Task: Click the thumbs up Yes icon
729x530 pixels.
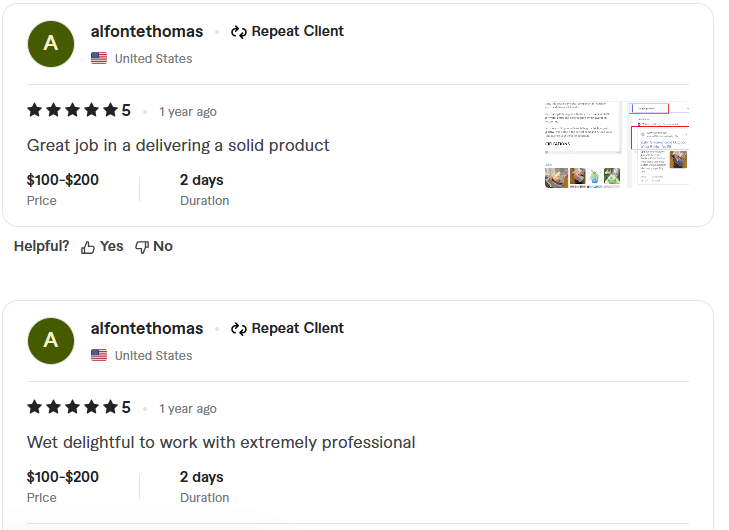Action: pos(88,247)
